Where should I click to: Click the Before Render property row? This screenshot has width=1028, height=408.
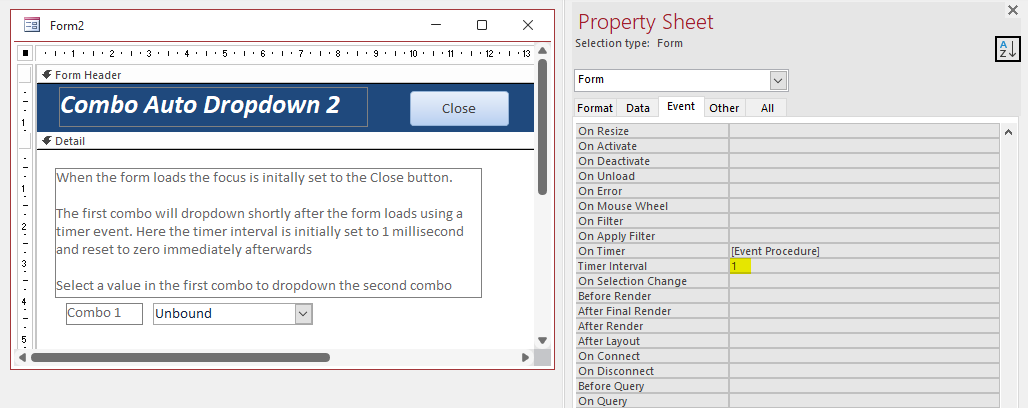coord(787,296)
